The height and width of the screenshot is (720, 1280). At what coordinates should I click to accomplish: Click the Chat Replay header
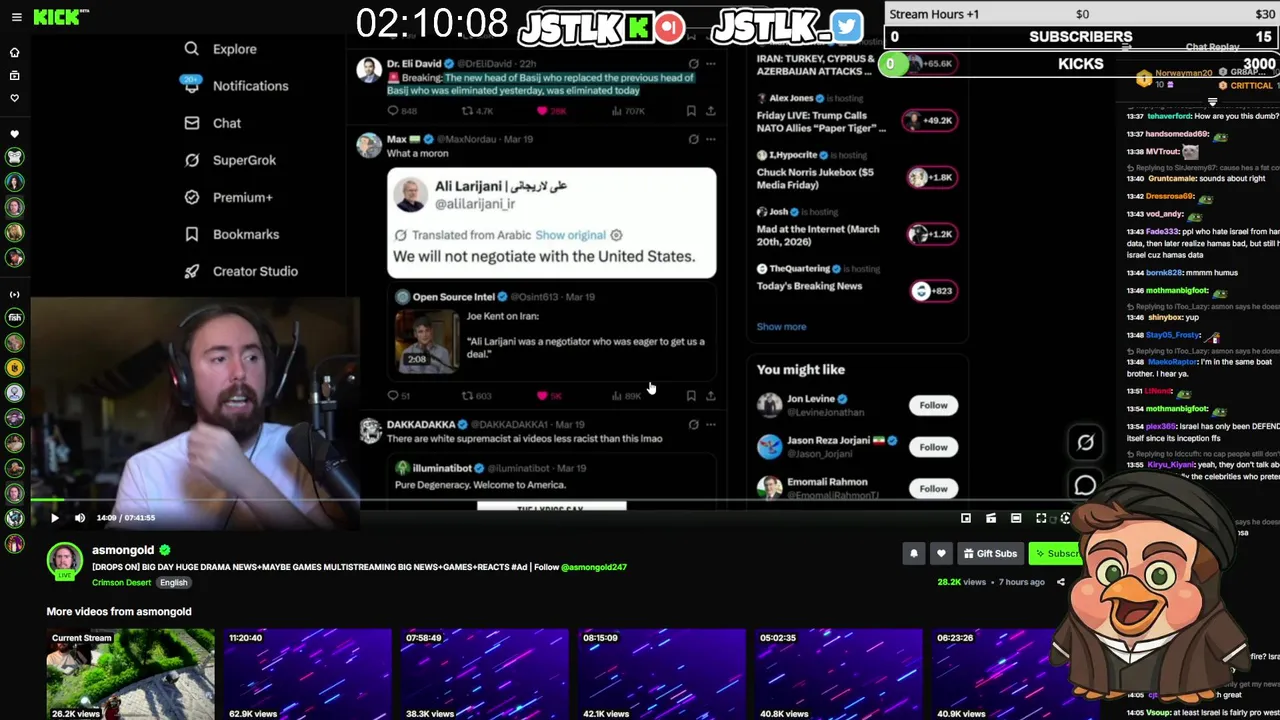pyautogui.click(x=1212, y=47)
